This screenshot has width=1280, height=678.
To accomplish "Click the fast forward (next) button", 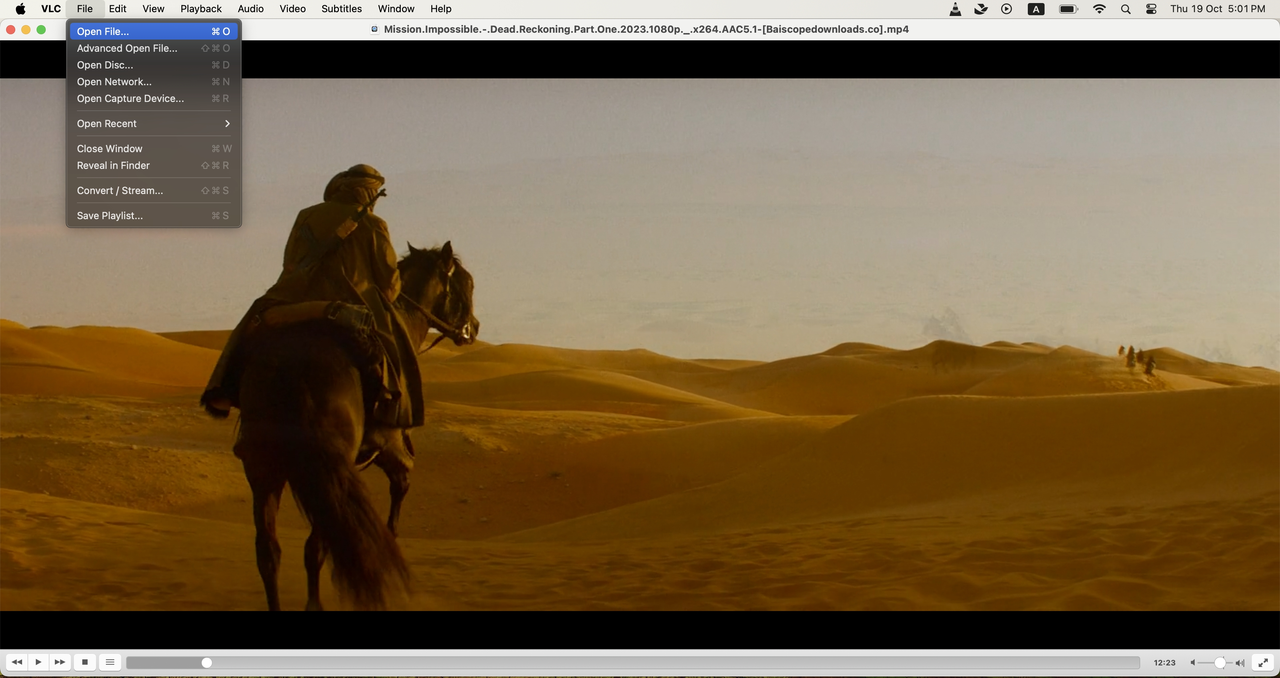I will [60, 662].
